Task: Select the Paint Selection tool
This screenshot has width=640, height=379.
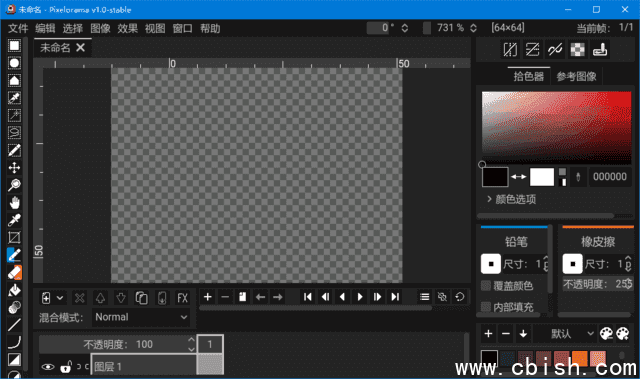Action: 14,150
